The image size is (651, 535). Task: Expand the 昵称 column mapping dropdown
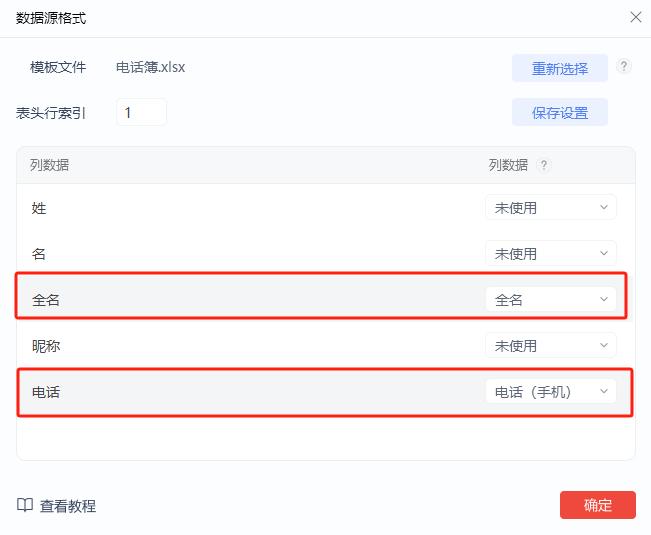coord(550,346)
